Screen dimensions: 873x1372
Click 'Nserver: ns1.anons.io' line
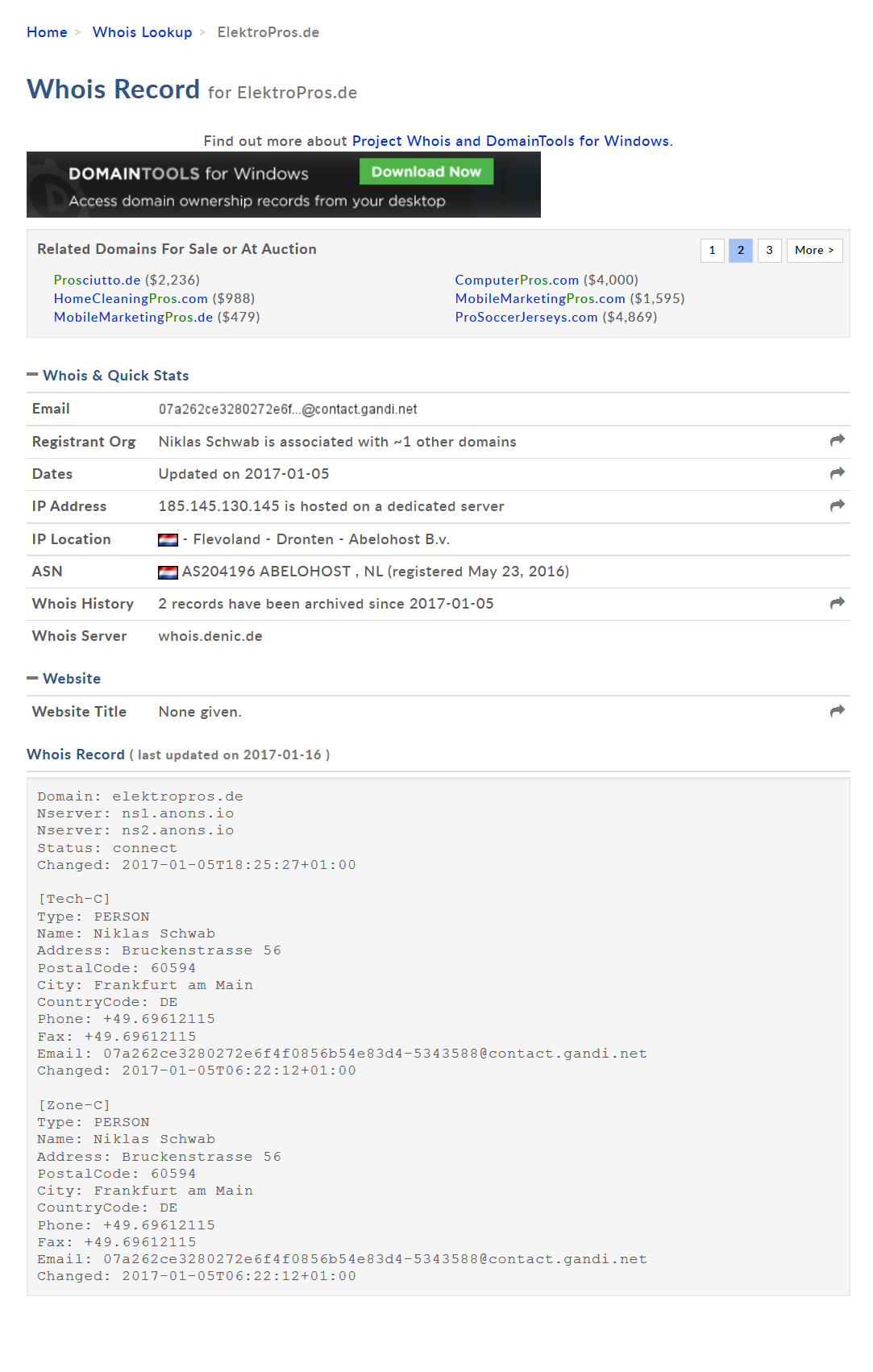click(135, 813)
